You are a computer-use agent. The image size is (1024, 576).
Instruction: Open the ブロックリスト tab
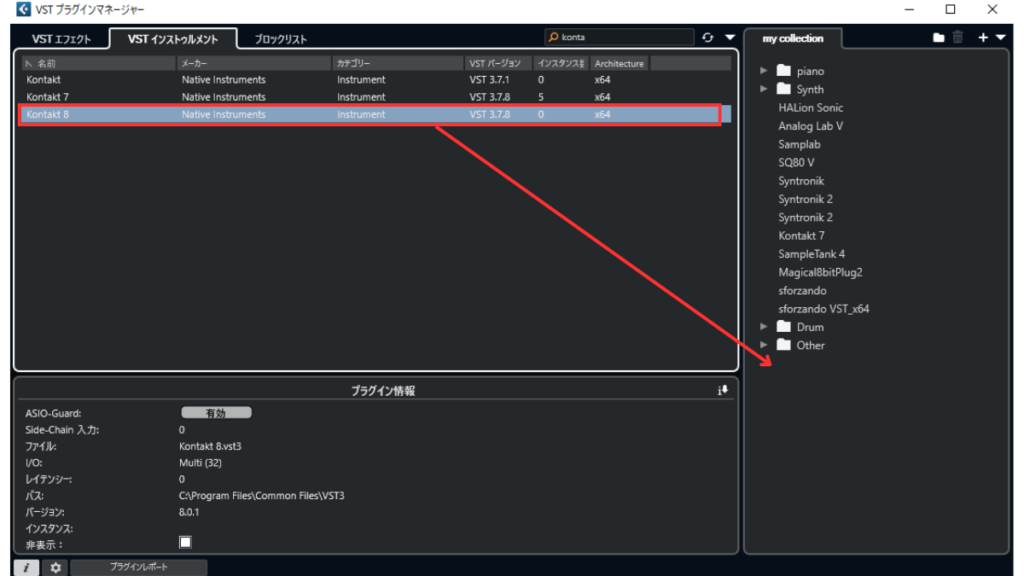tap(280, 39)
